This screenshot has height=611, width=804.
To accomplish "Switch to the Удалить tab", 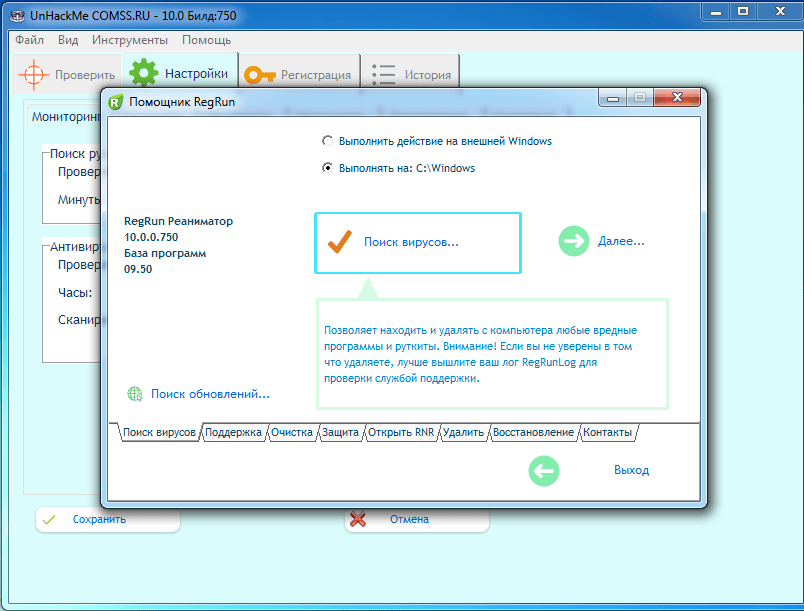I will [464, 432].
